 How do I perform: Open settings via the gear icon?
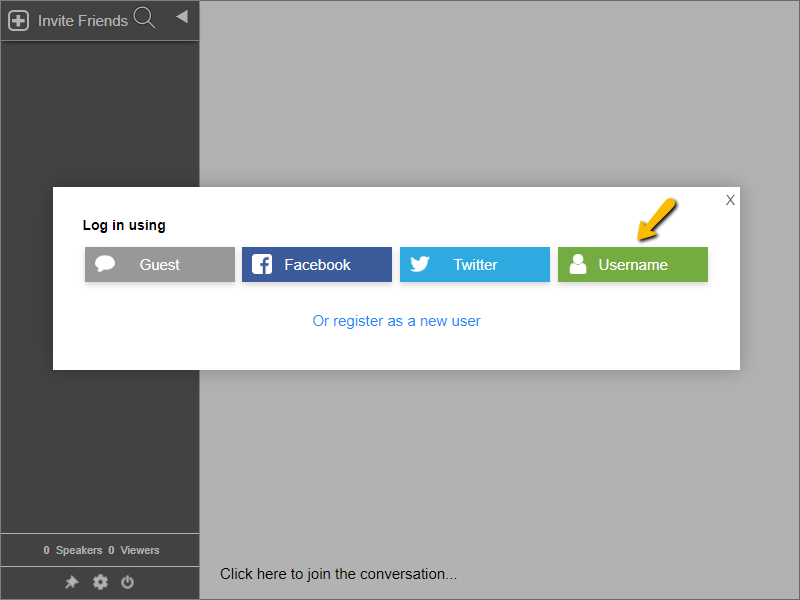point(99,582)
